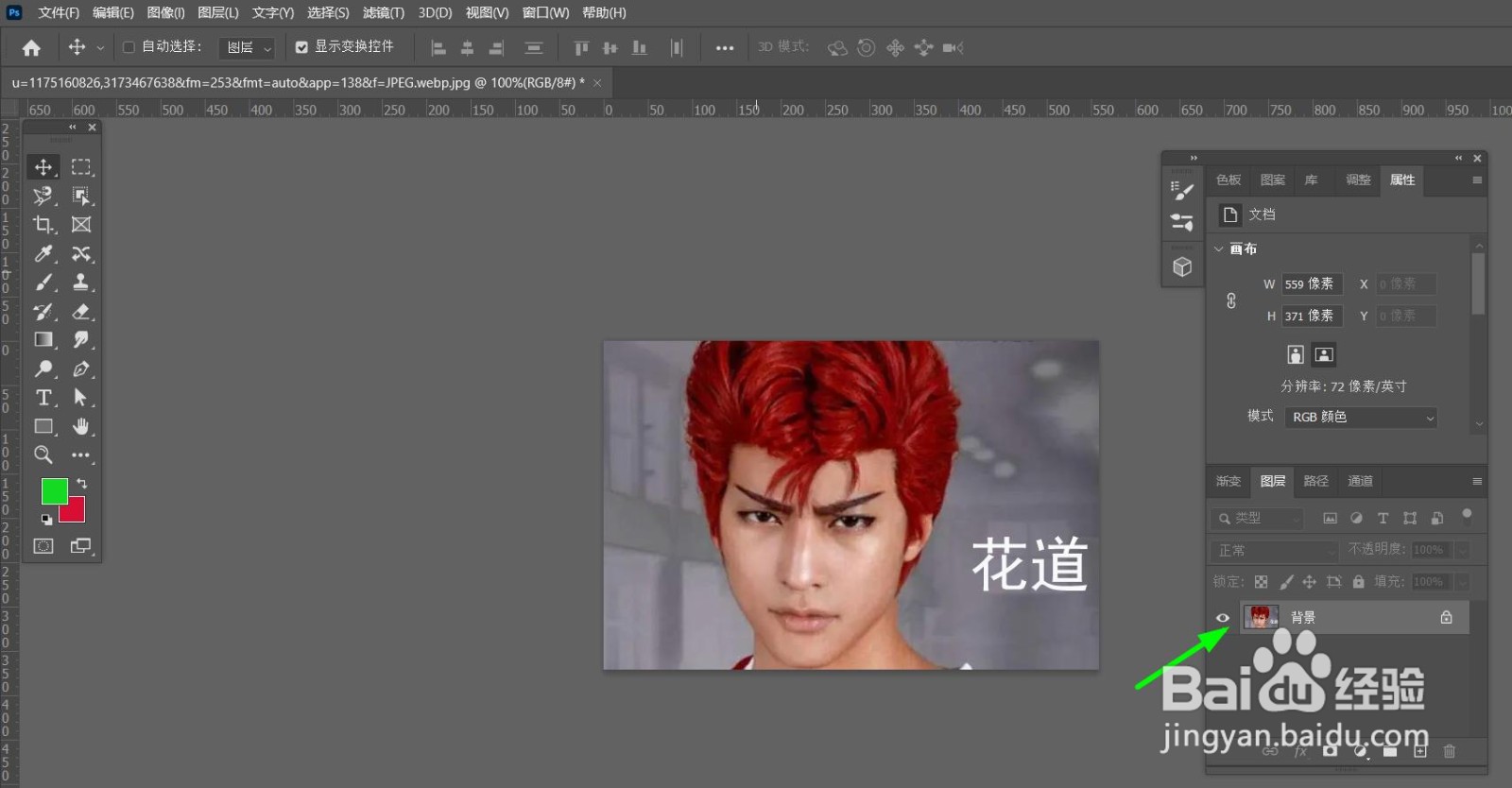Viewport: 1512px width, 788px height.
Task: Open the 文件(F) menu
Action: tap(59, 12)
